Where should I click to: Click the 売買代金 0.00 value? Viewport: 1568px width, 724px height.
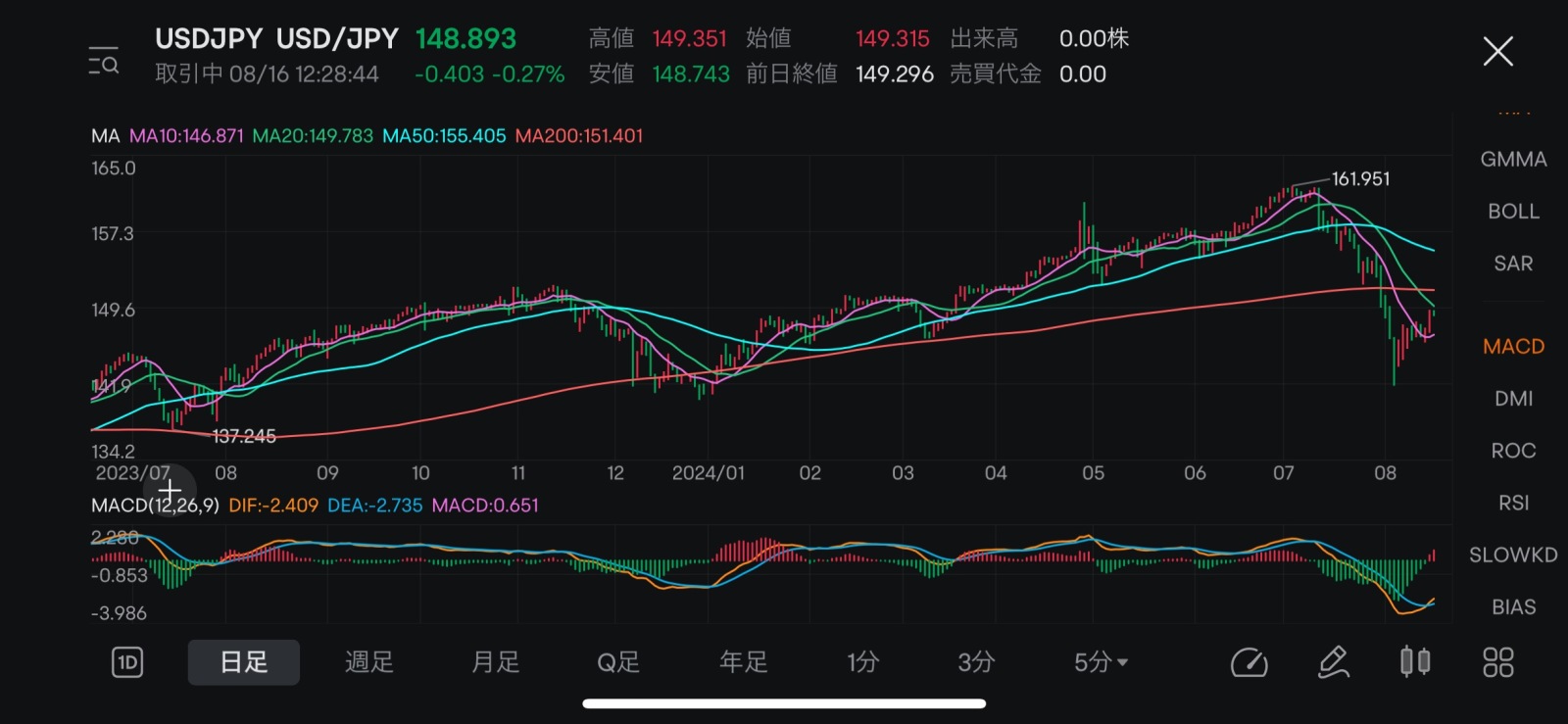tap(1083, 74)
